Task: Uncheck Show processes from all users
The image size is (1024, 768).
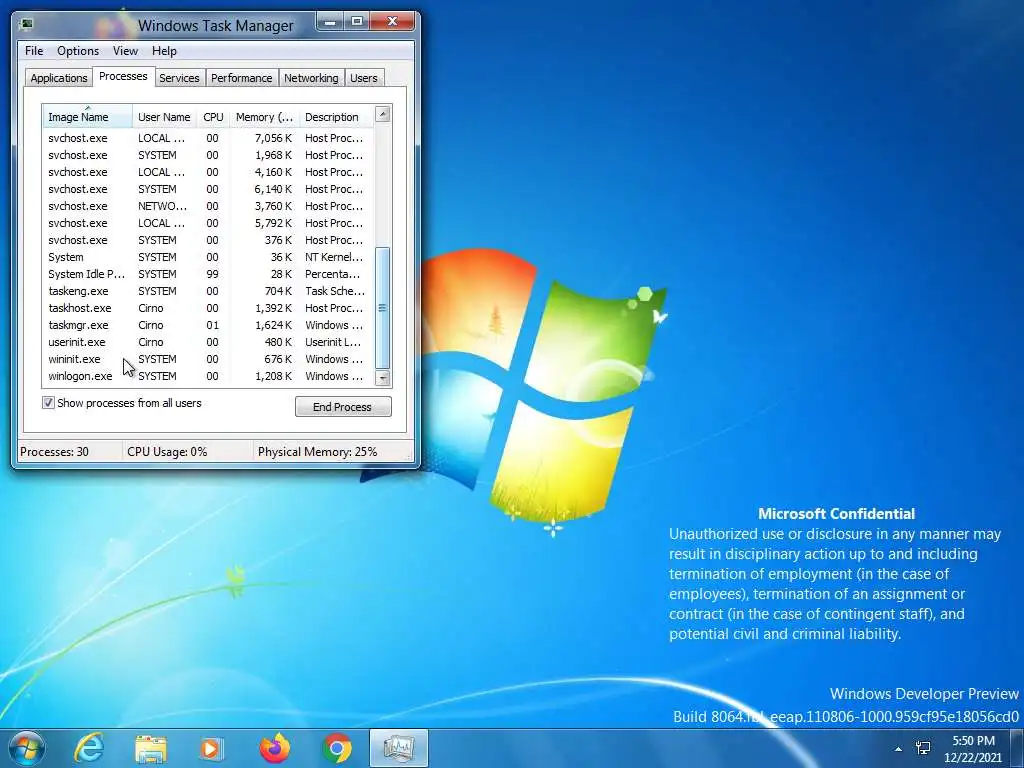Action: pyautogui.click(x=48, y=403)
